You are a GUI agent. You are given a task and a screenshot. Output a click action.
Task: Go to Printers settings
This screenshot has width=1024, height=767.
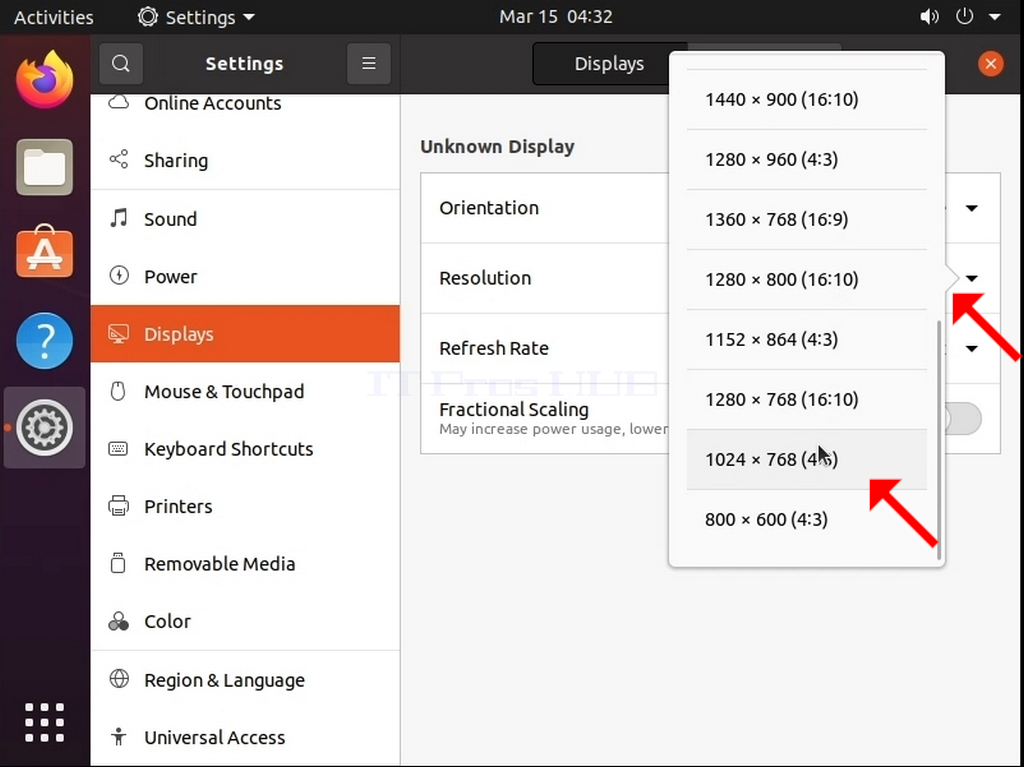(x=246, y=506)
